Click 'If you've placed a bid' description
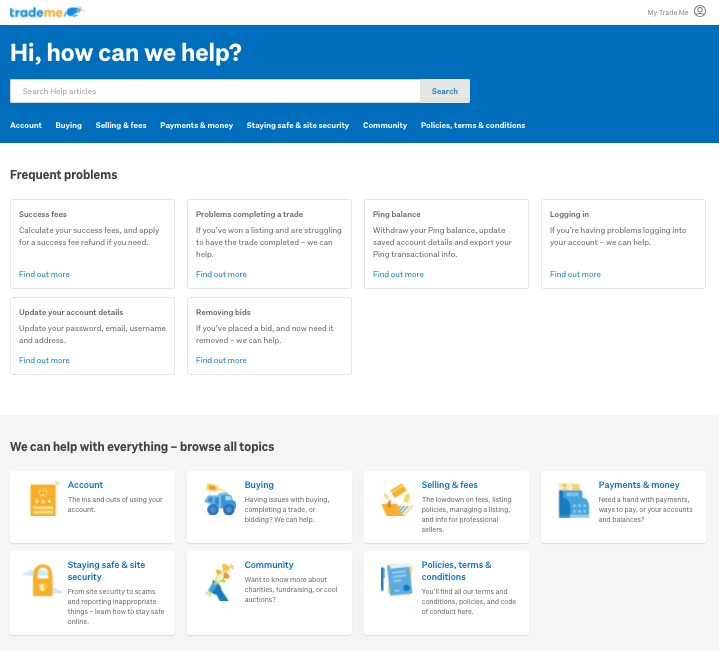 (x=265, y=334)
